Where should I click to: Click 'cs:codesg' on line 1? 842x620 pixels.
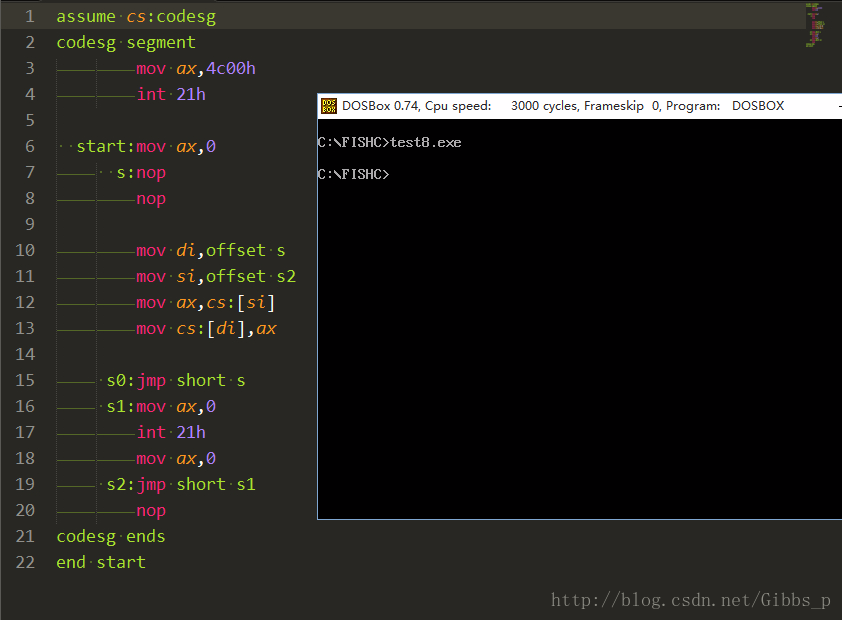tap(171, 17)
